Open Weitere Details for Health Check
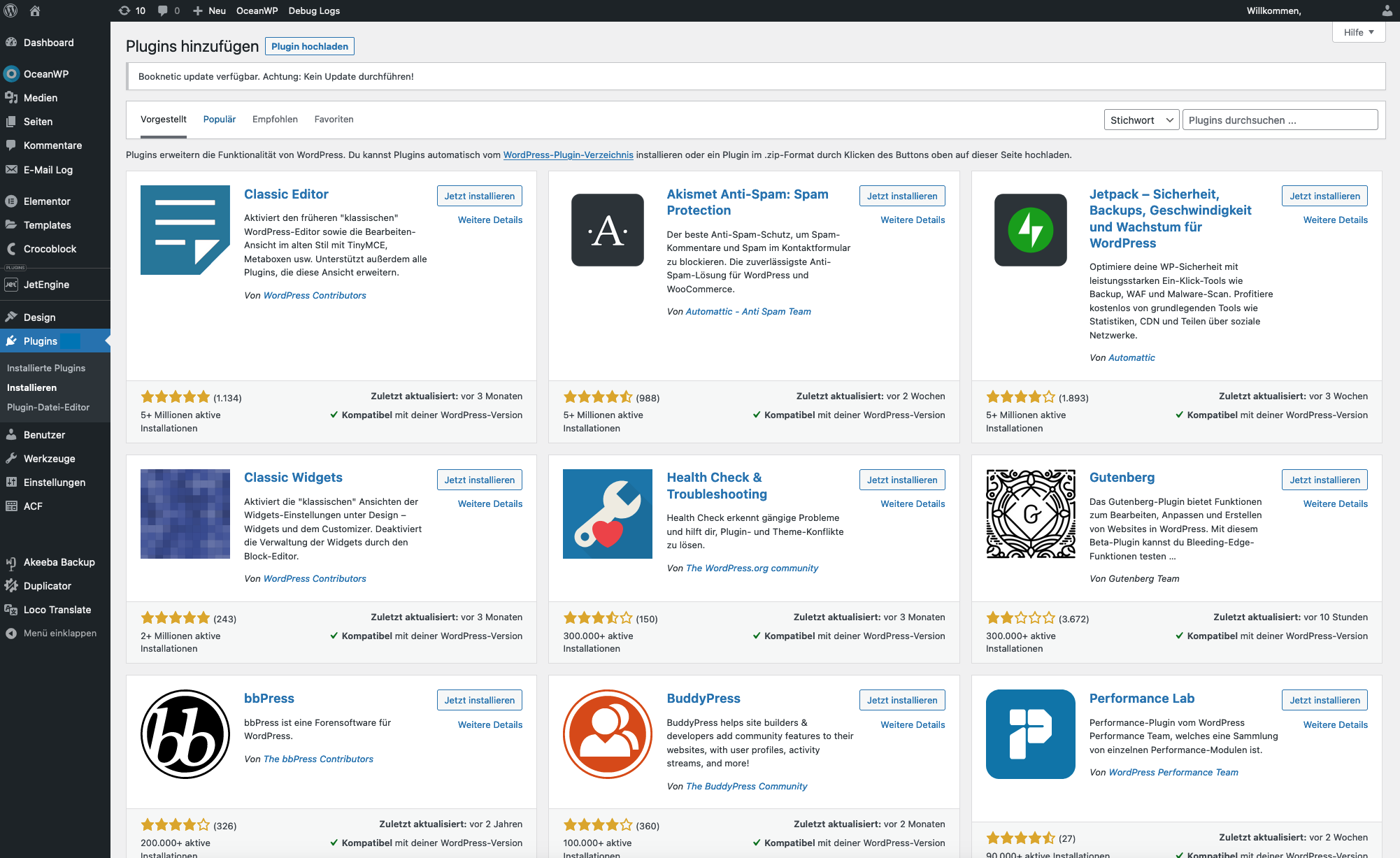The width and height of the screenshot is (1400, 858). [913, 503]
